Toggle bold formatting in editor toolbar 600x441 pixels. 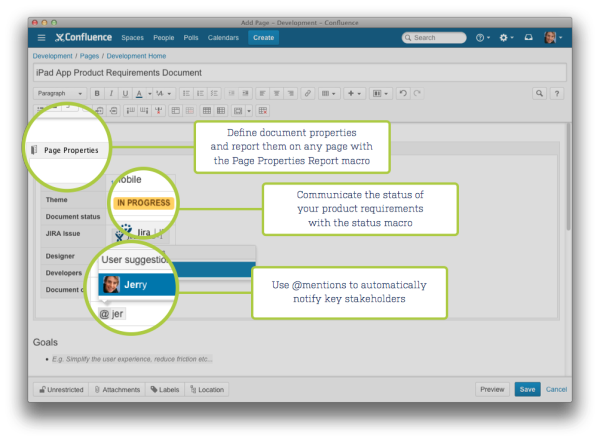[x=98, y=93]
